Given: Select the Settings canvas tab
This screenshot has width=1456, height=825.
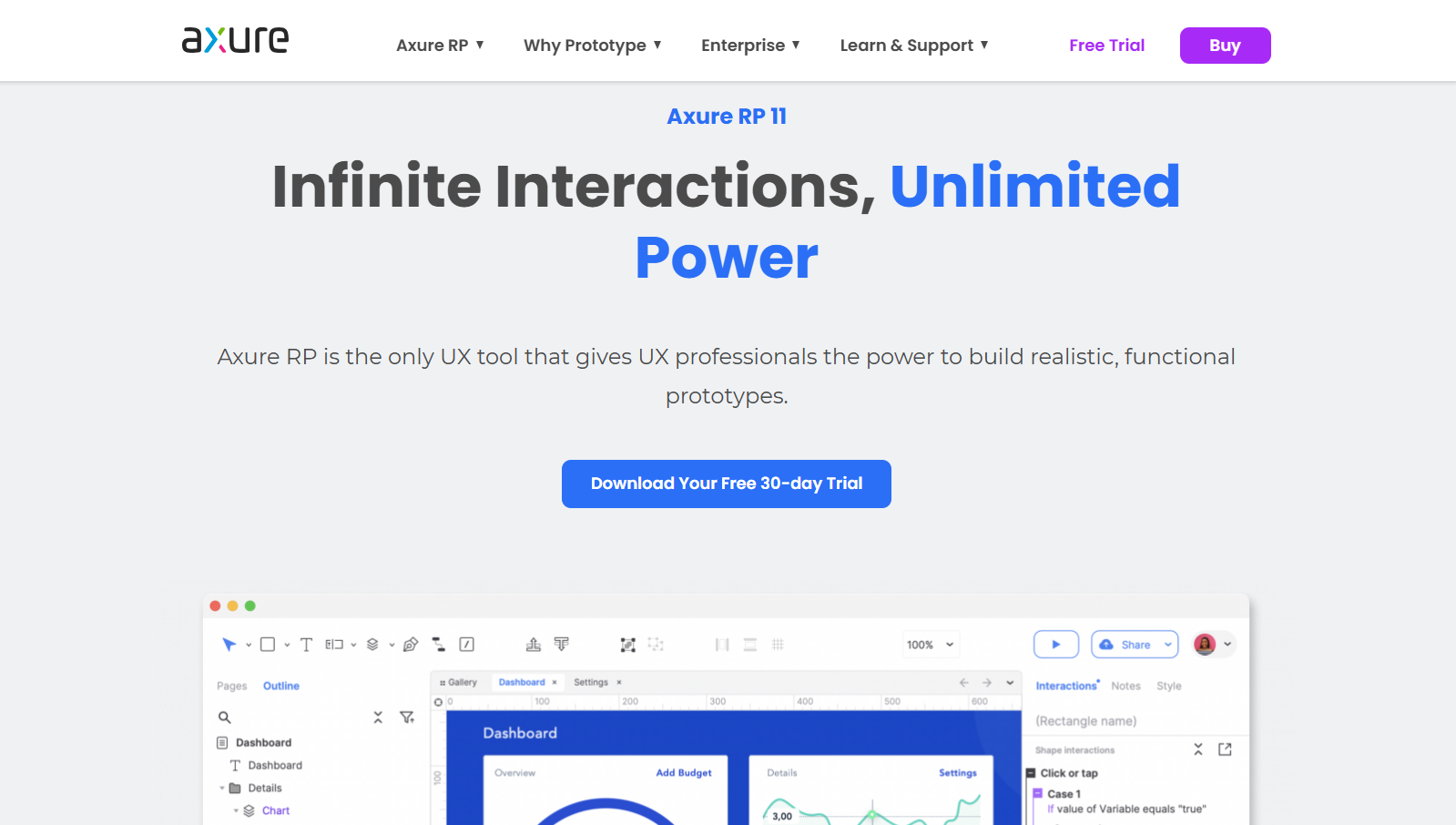Looking at the screenshot, I should [x=591, y=682].
